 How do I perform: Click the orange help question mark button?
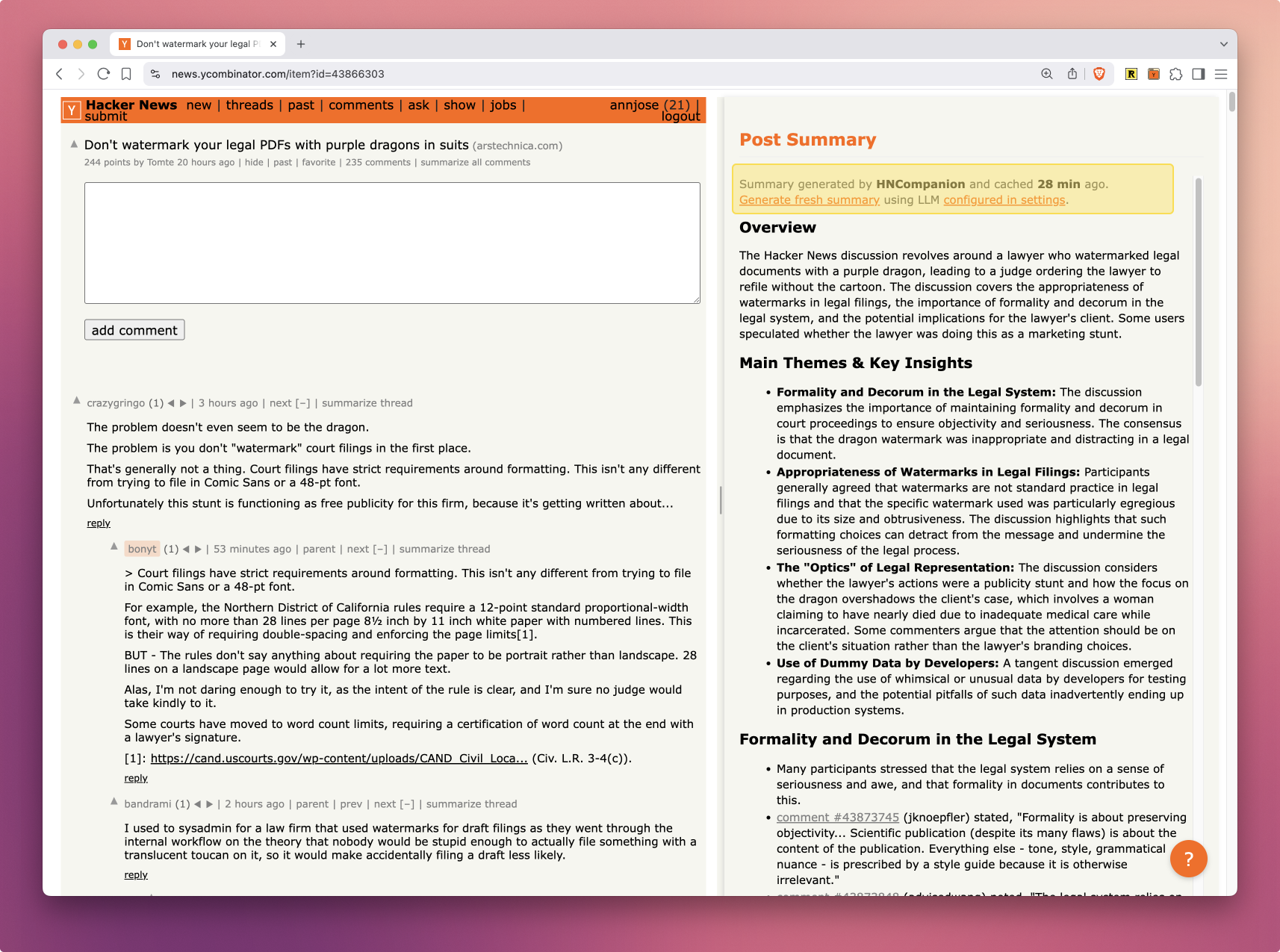pos(1188,859)
